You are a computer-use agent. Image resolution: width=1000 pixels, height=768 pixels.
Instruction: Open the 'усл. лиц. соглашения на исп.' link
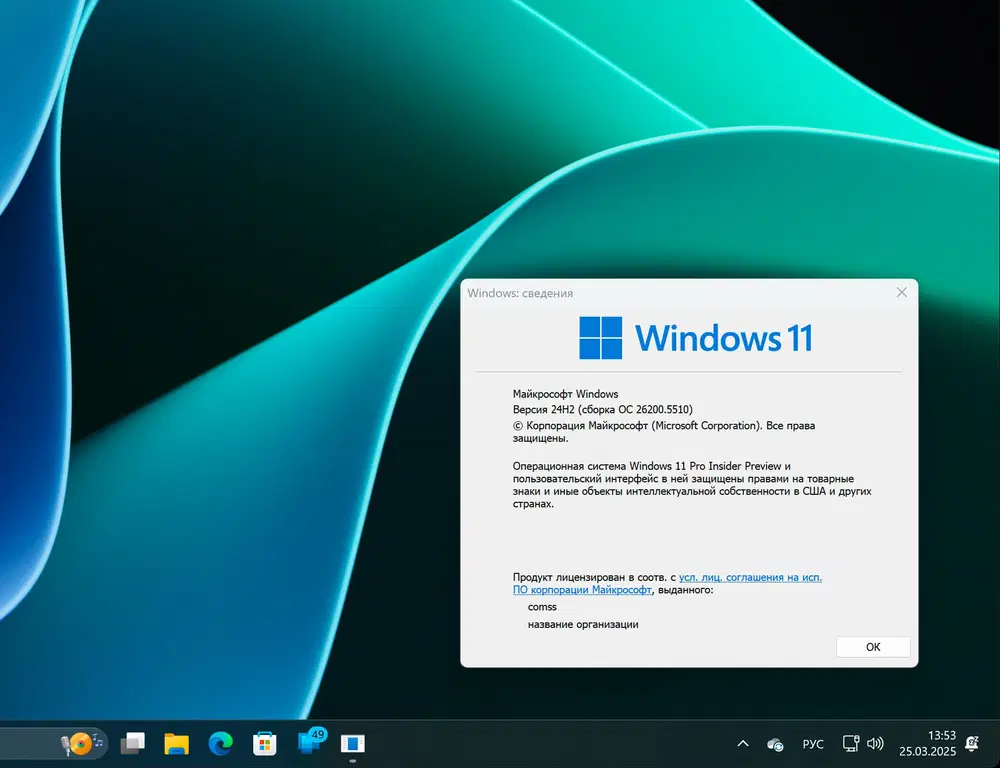[x=750, y=577]
